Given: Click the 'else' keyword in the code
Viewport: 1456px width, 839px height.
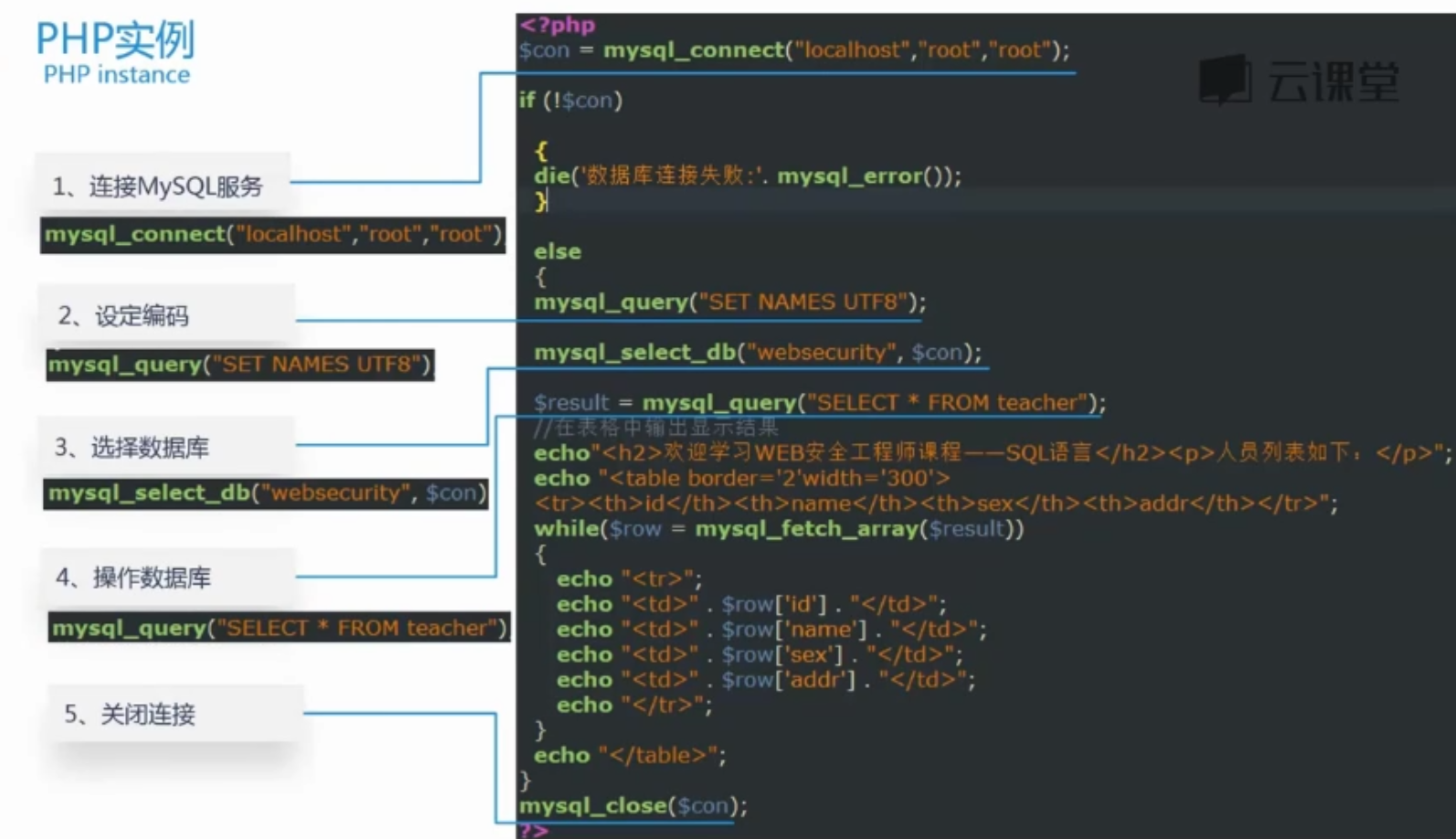Looking at the screenshot, I should [558, 251].
